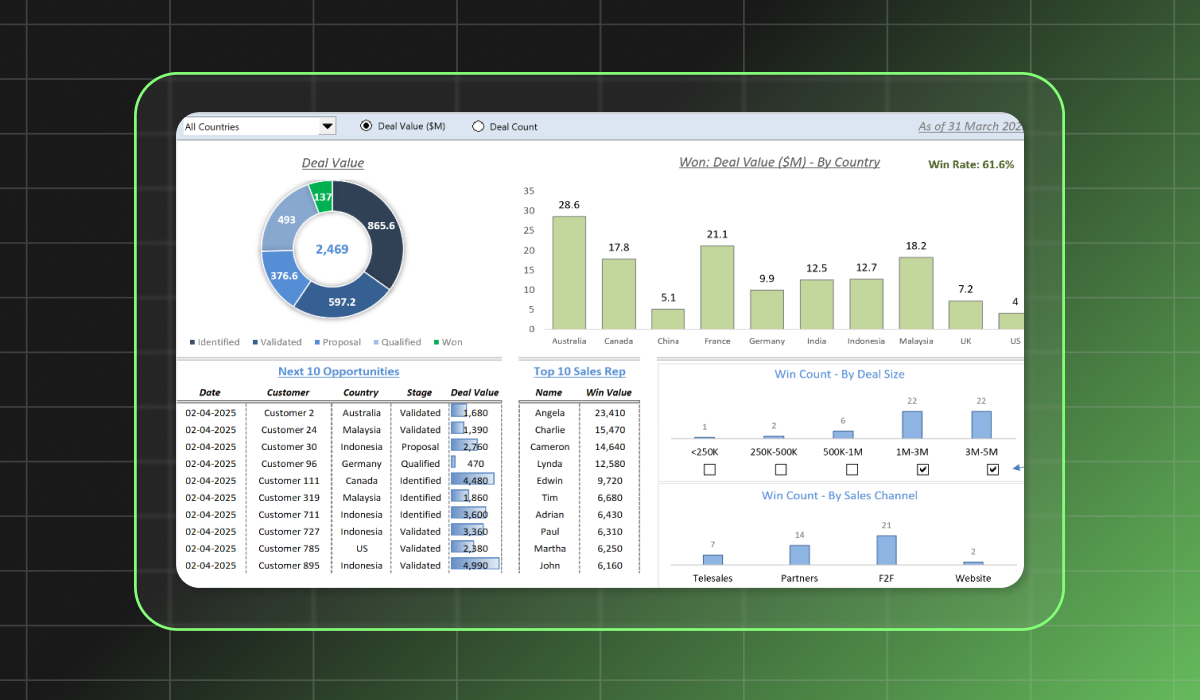The image size is (1200, 700).
Task: Click the Deal Value chart title
Action: (x=333, y=163)
